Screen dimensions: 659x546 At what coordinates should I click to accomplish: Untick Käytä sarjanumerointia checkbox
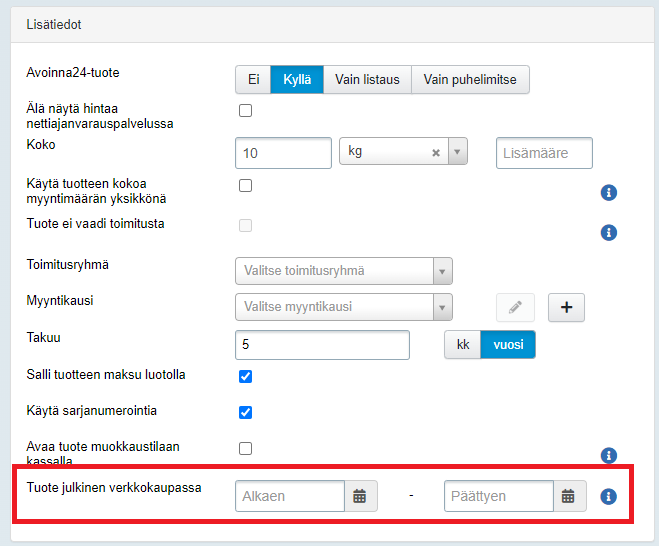click(245, 412)
